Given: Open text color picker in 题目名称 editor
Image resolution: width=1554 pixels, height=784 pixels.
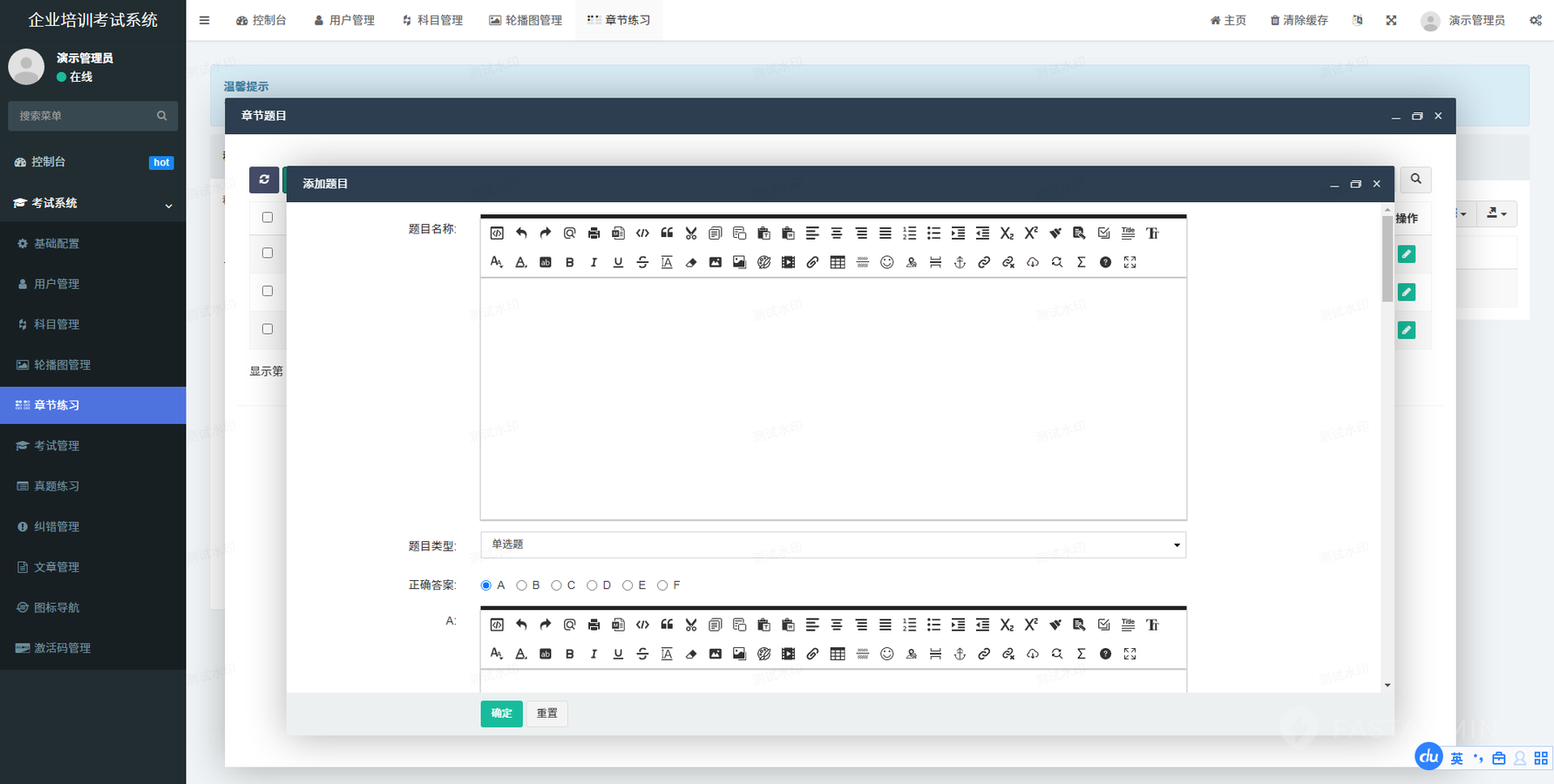Looking at the screenshot, I should 520,262.
